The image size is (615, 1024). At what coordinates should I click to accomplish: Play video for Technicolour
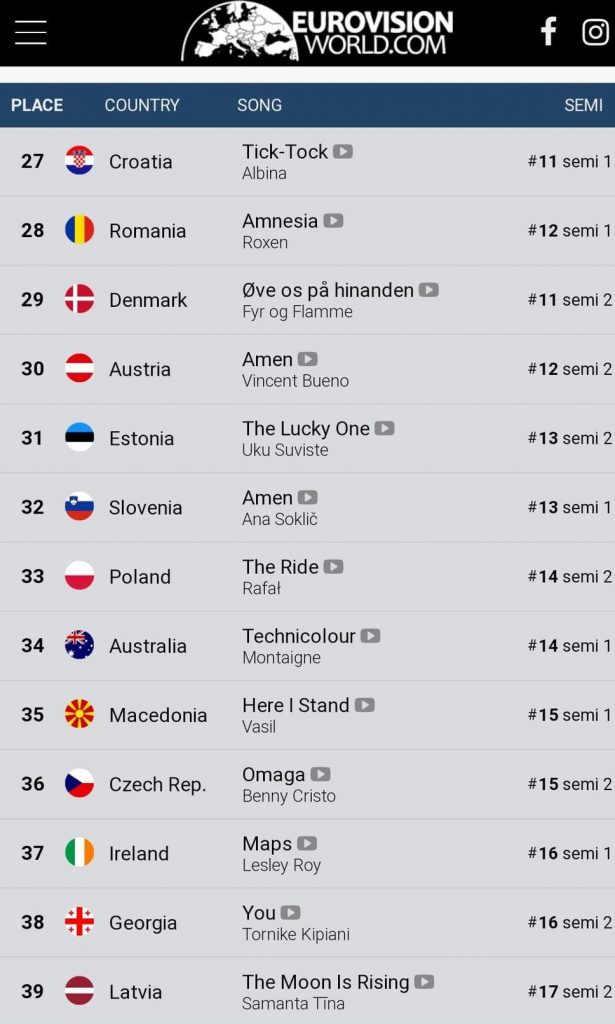pos(371,636)
